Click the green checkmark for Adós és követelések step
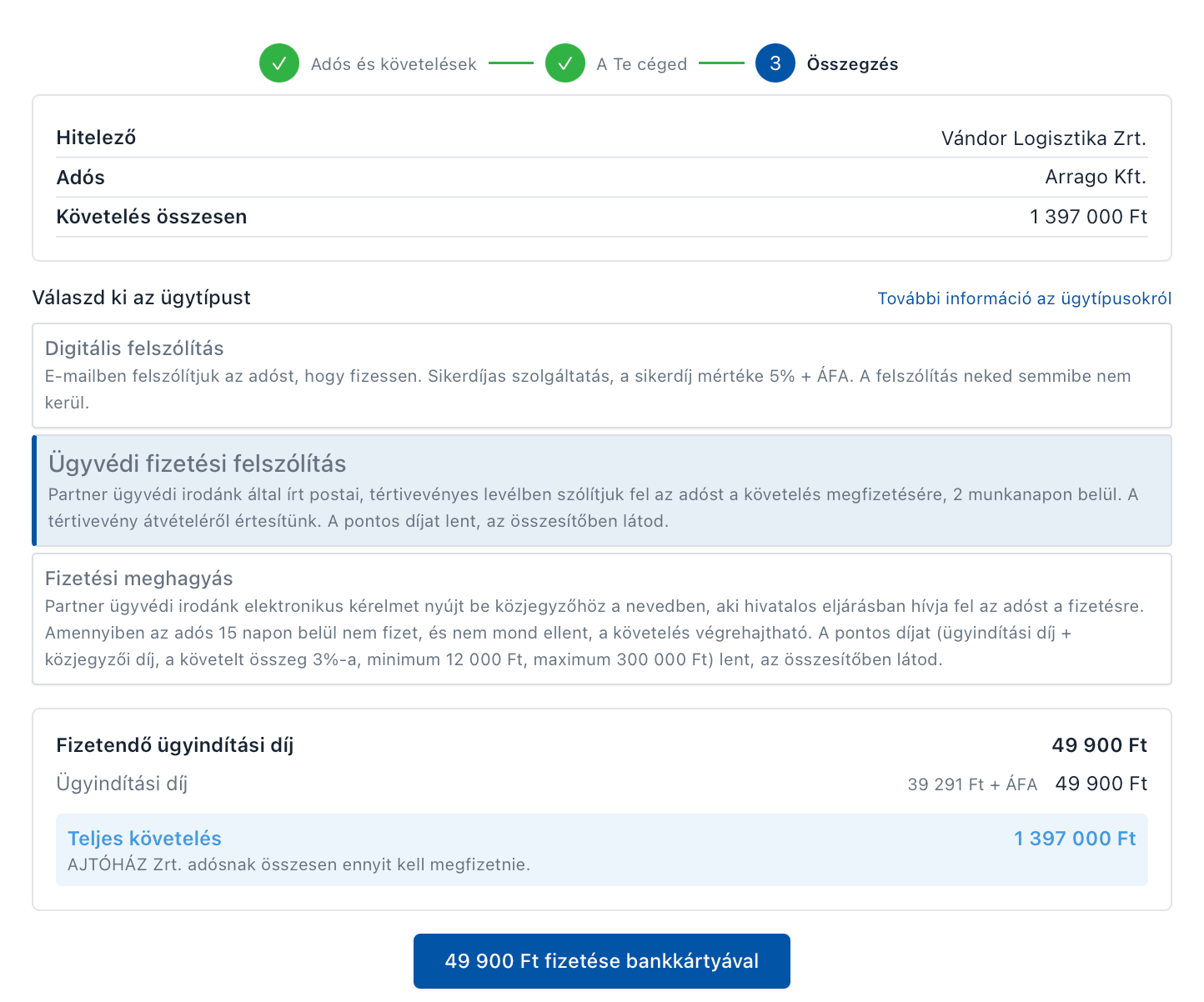 pos(279,63)
